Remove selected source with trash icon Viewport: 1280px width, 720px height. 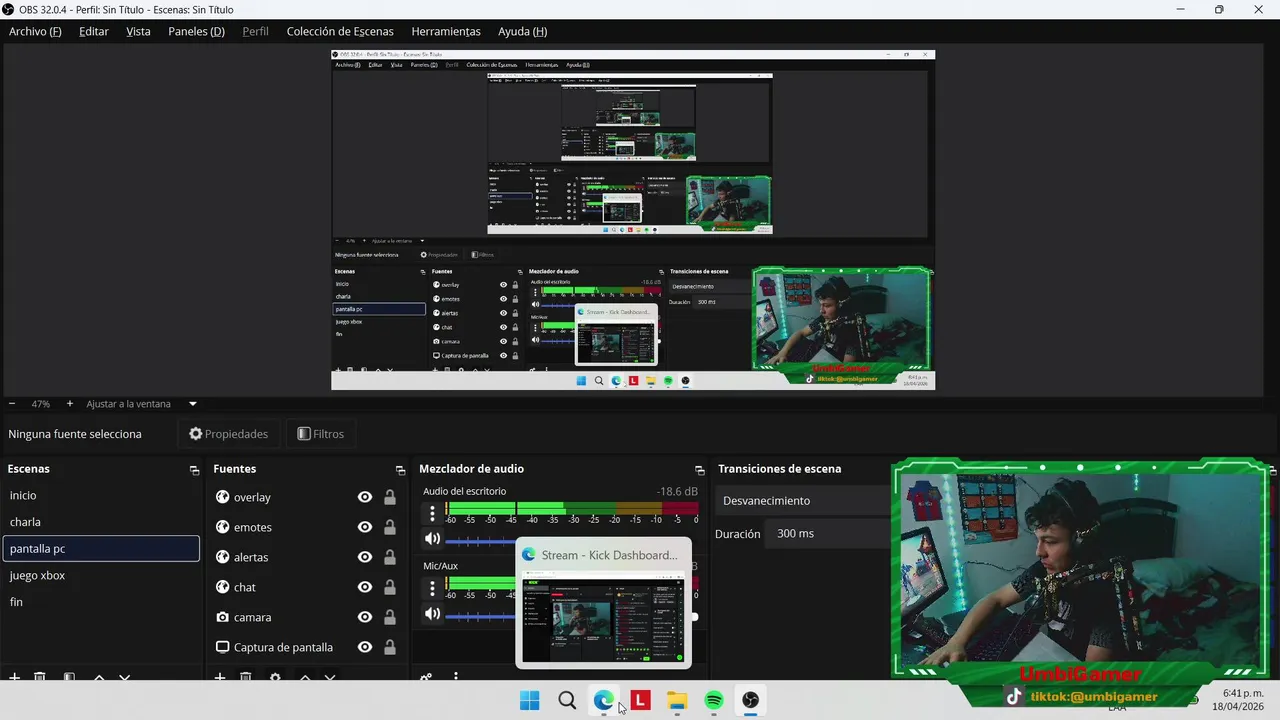pos(246,677)
